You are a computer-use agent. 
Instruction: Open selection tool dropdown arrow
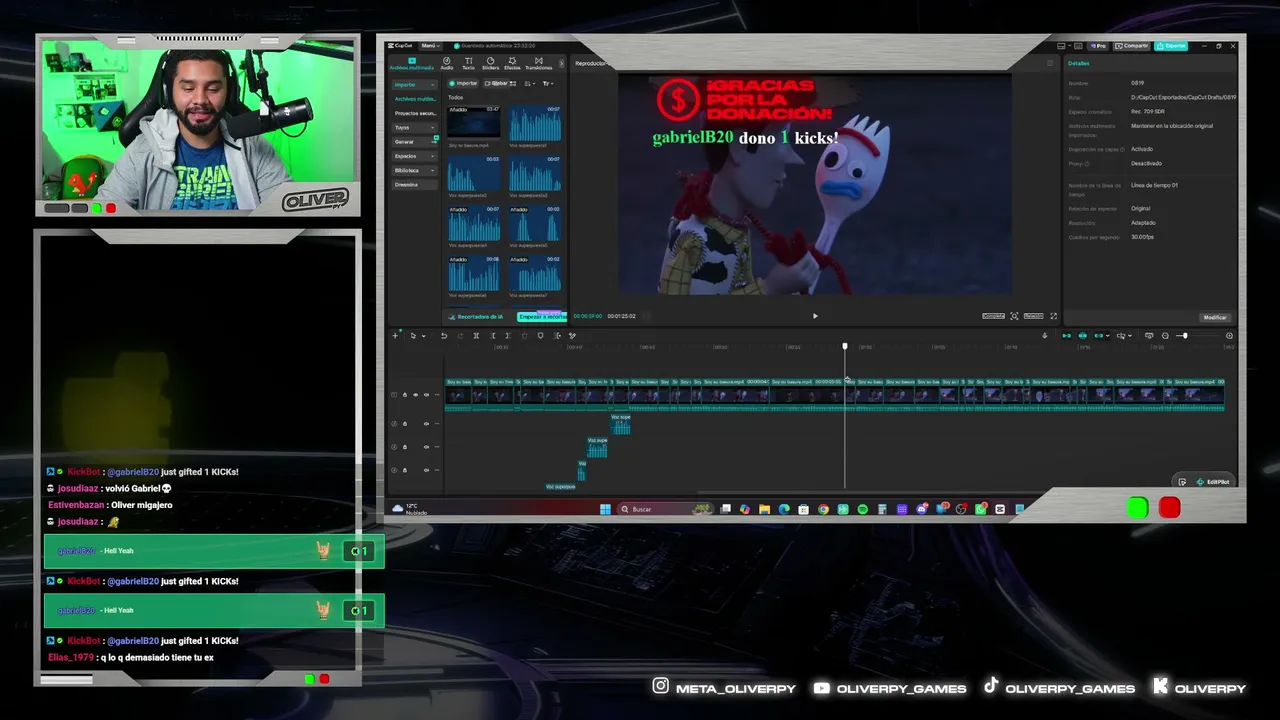(x=423, y=336)
